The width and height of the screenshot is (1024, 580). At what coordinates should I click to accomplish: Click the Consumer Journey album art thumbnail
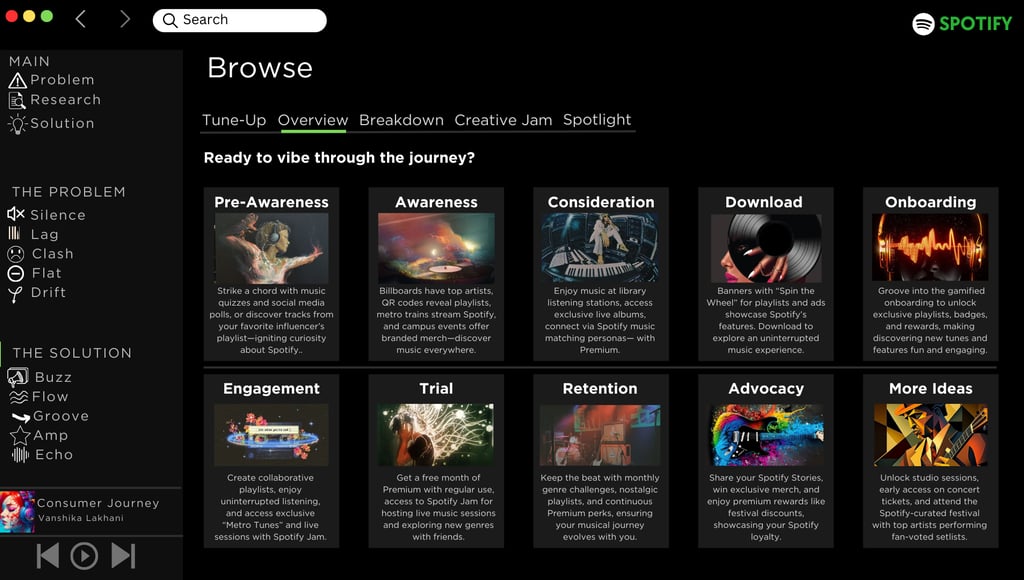17,511
